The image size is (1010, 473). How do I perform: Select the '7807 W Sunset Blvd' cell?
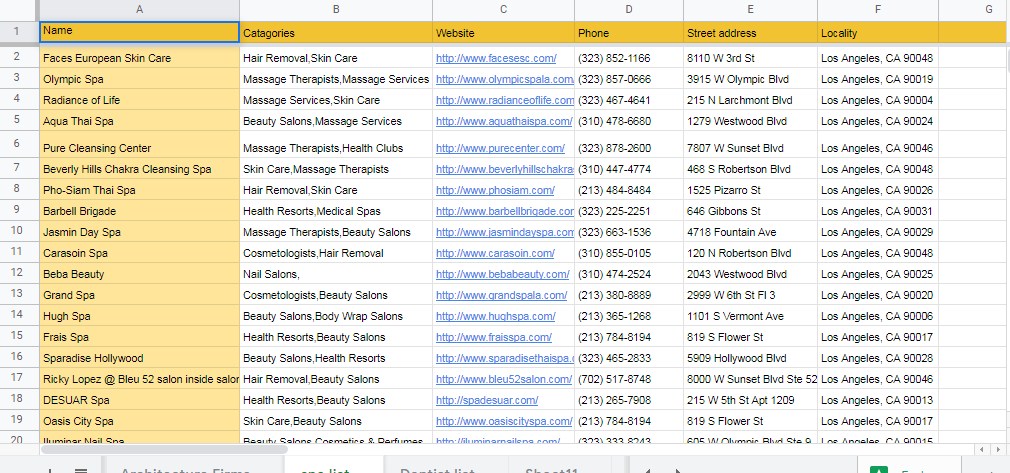(750, 144)
